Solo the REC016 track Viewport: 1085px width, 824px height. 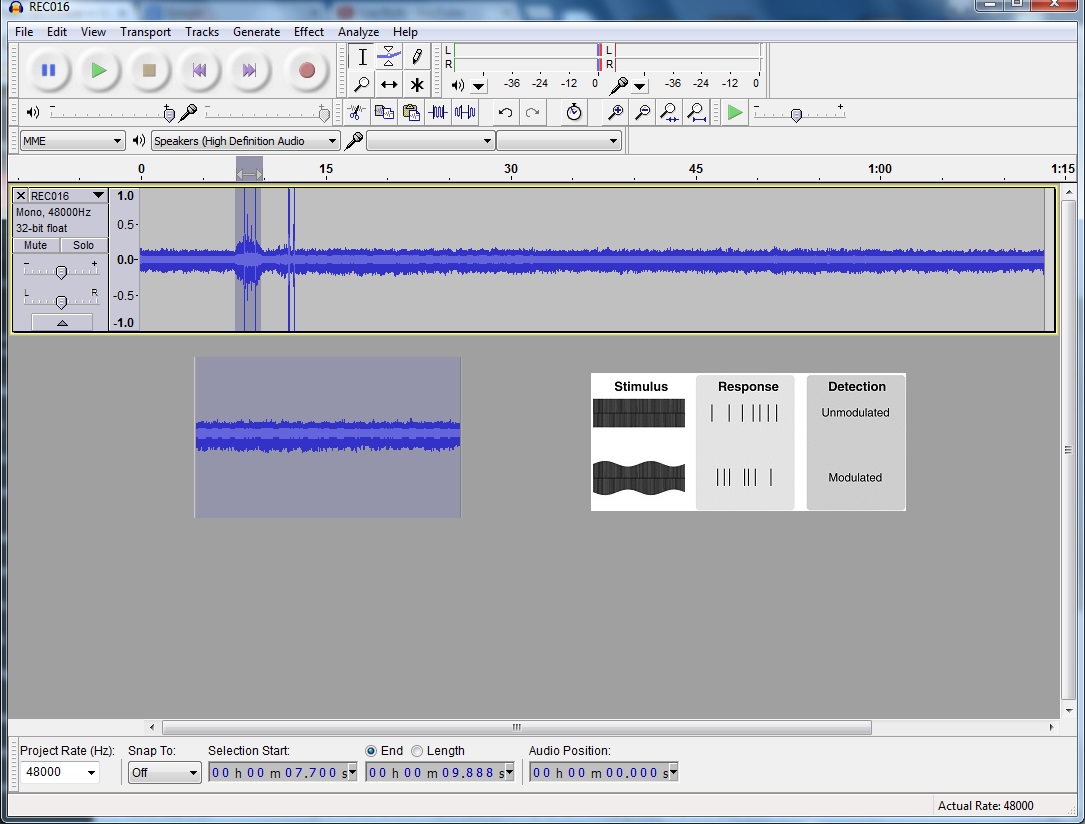83,245
